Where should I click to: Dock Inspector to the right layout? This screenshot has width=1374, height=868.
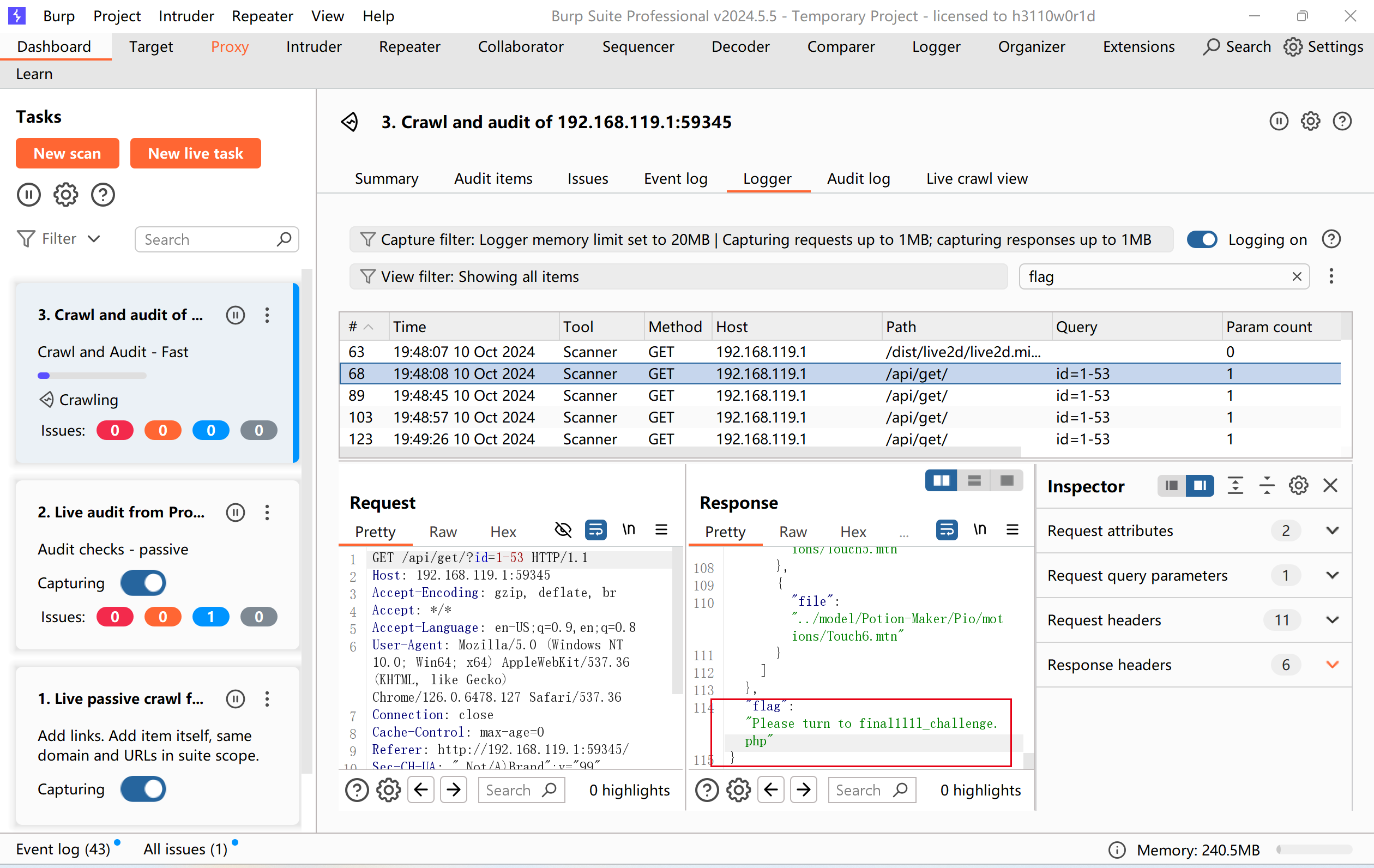(1200, 486)
